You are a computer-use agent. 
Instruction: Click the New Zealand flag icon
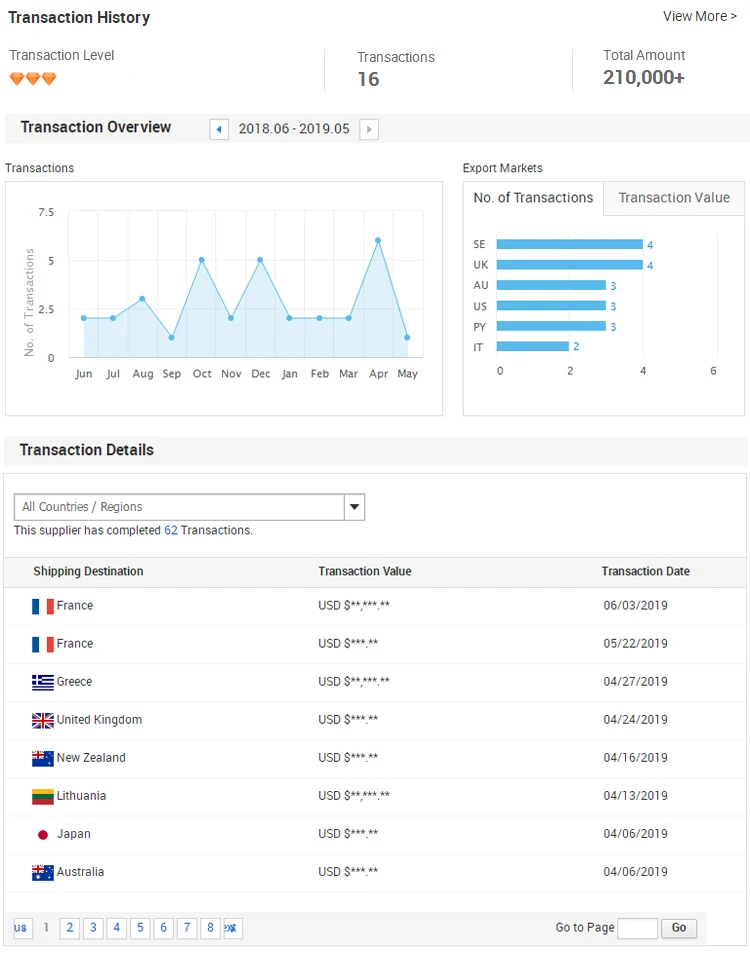coord(42,758)
